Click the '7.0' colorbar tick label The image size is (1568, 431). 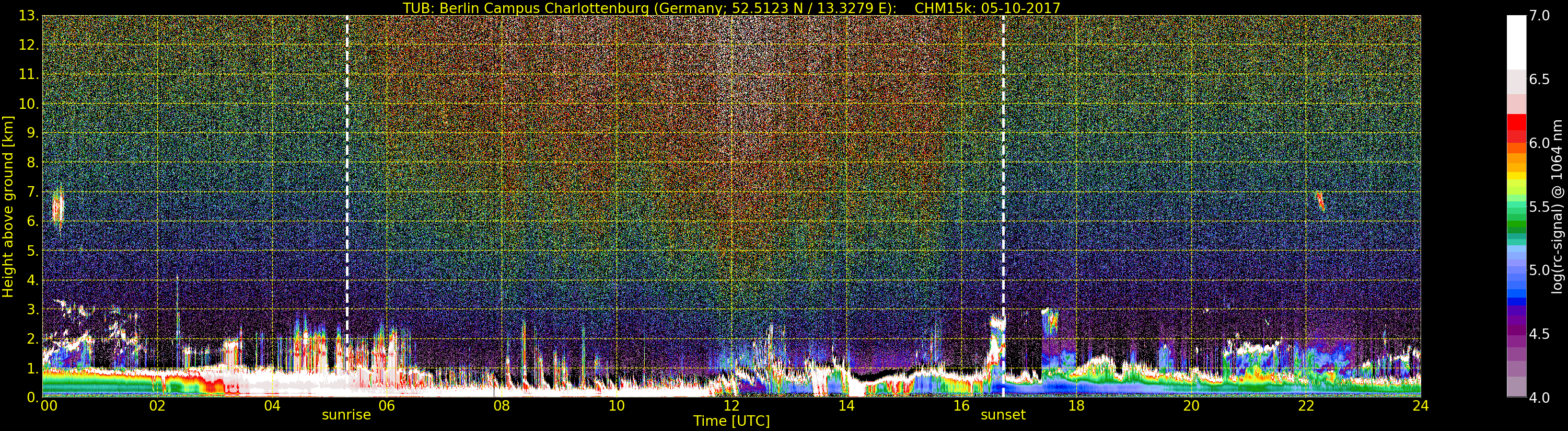tap(1539, 16)
